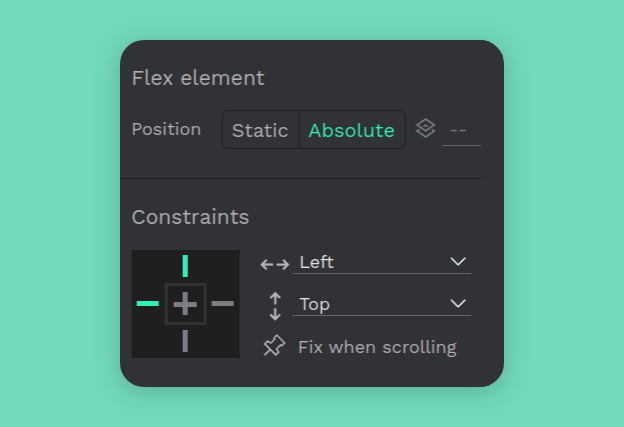Click the z-index layers icon
This screenshot has height=427, width=624.
tap(425, 129)
